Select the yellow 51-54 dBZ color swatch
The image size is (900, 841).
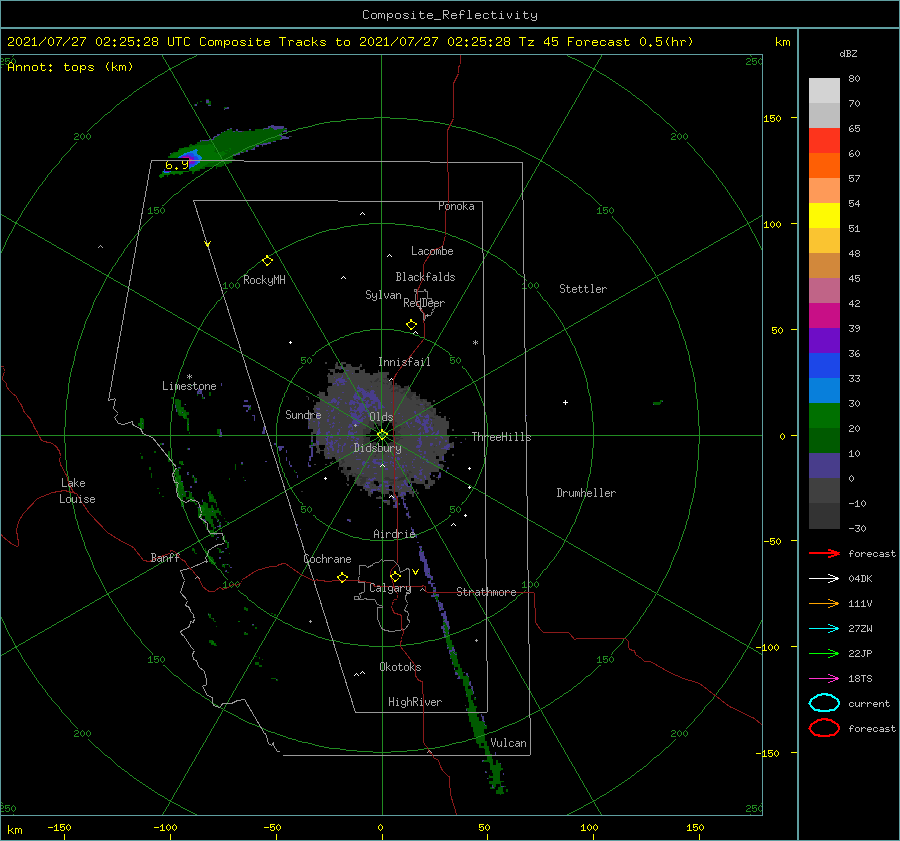click(824, 216)
